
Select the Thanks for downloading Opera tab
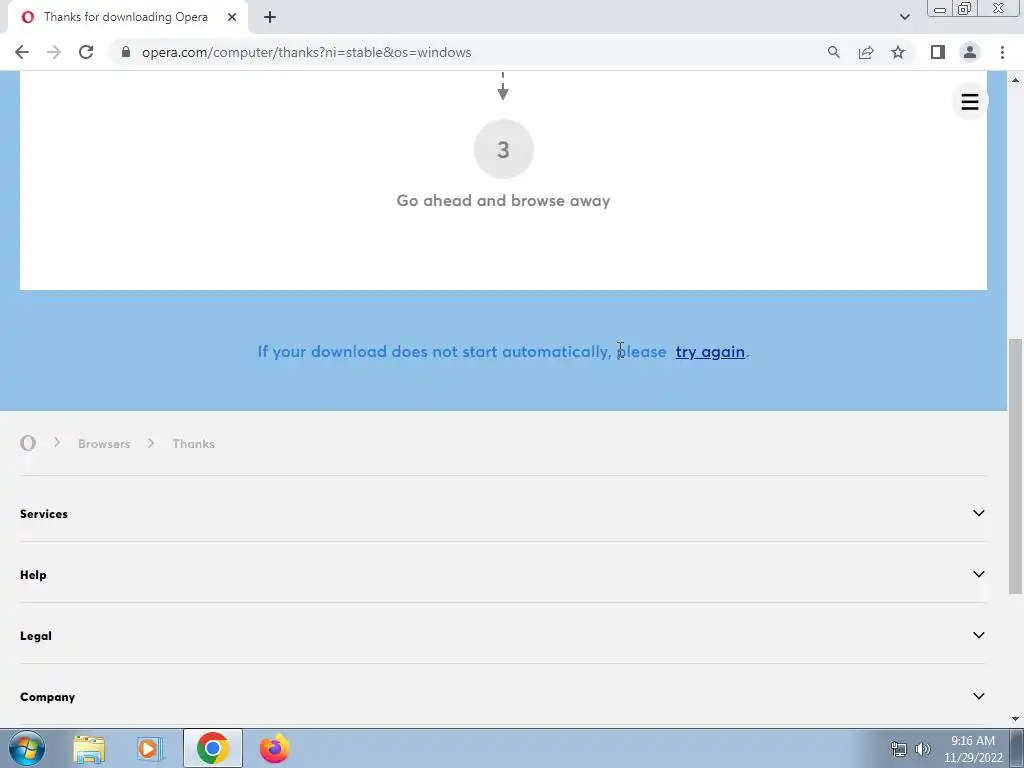click(x=125, y=17)
